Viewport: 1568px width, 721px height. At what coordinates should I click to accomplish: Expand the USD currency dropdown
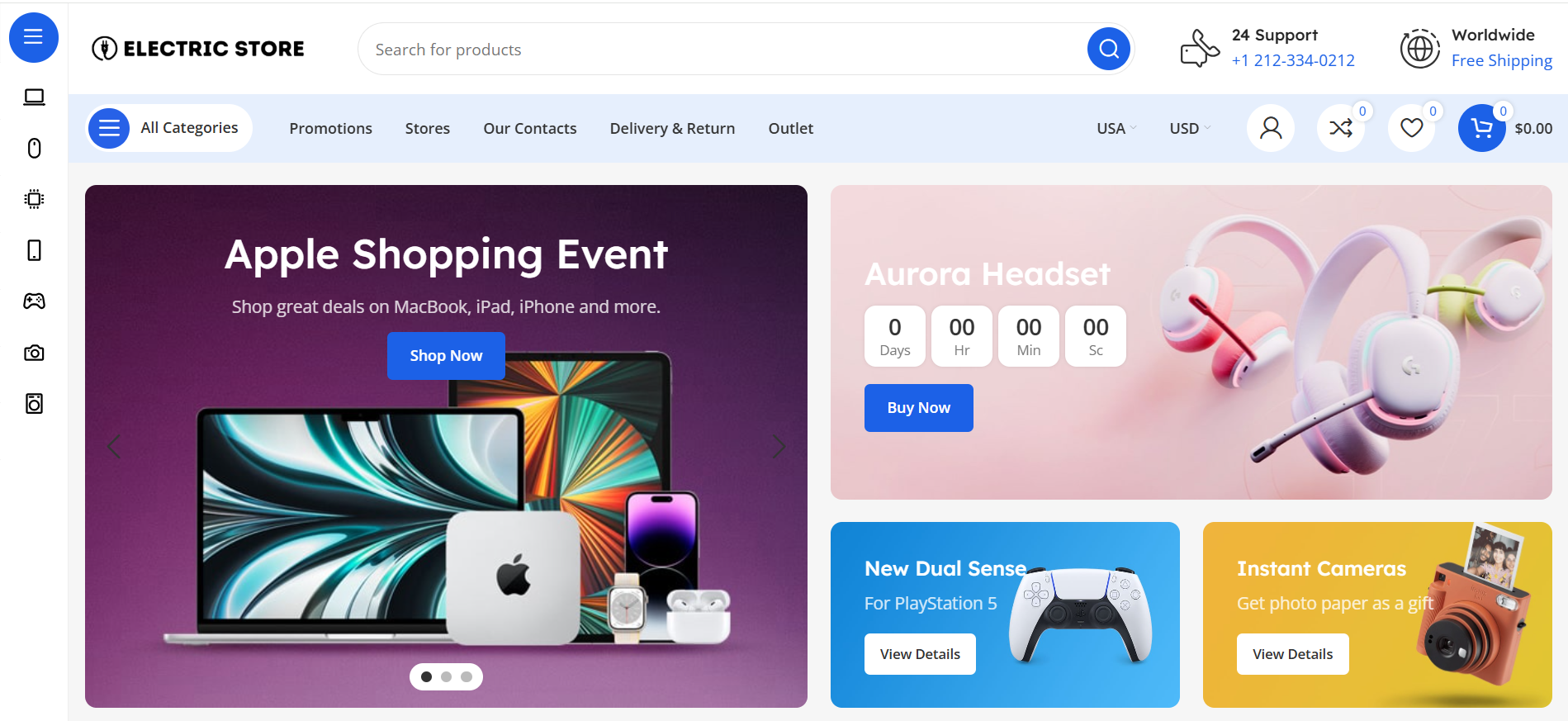click(x=1190, y=128)
